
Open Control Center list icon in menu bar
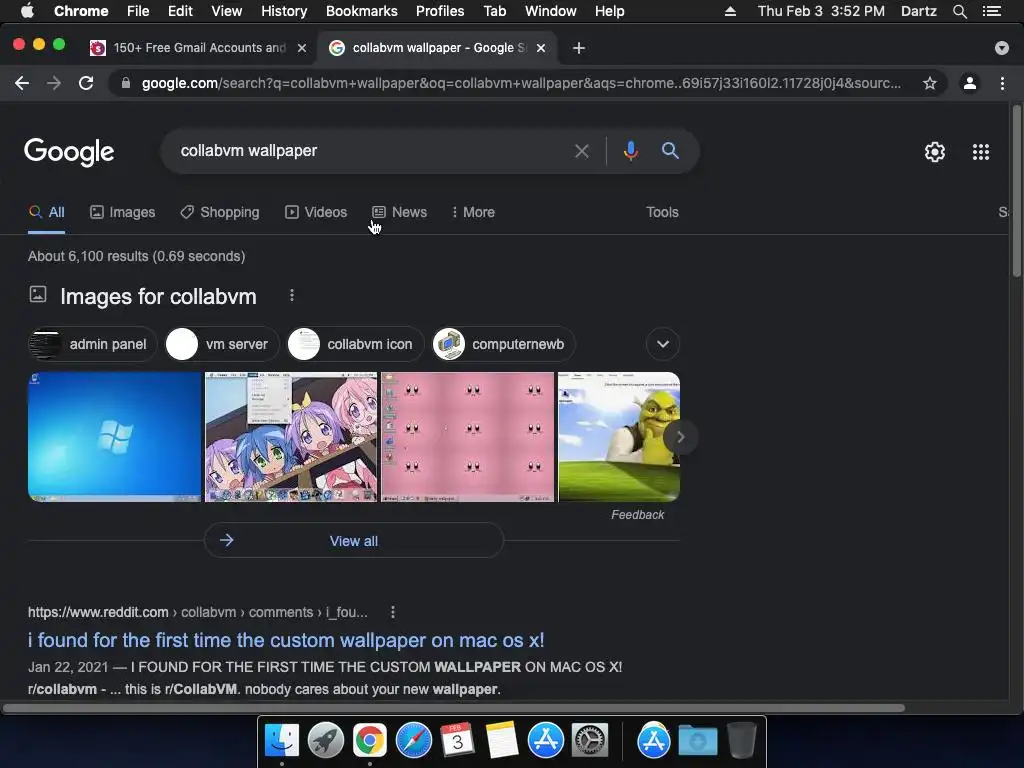click(x=992, y=11)
